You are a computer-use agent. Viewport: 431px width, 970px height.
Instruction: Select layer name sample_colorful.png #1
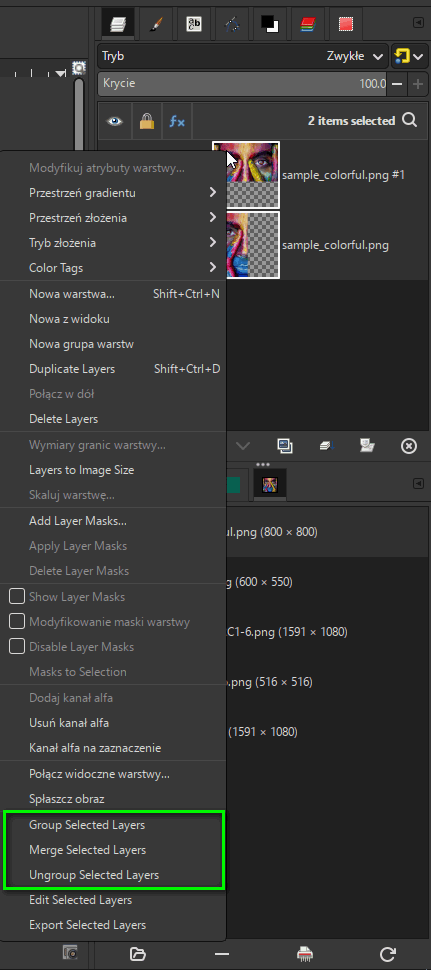(x=343, y=175)
